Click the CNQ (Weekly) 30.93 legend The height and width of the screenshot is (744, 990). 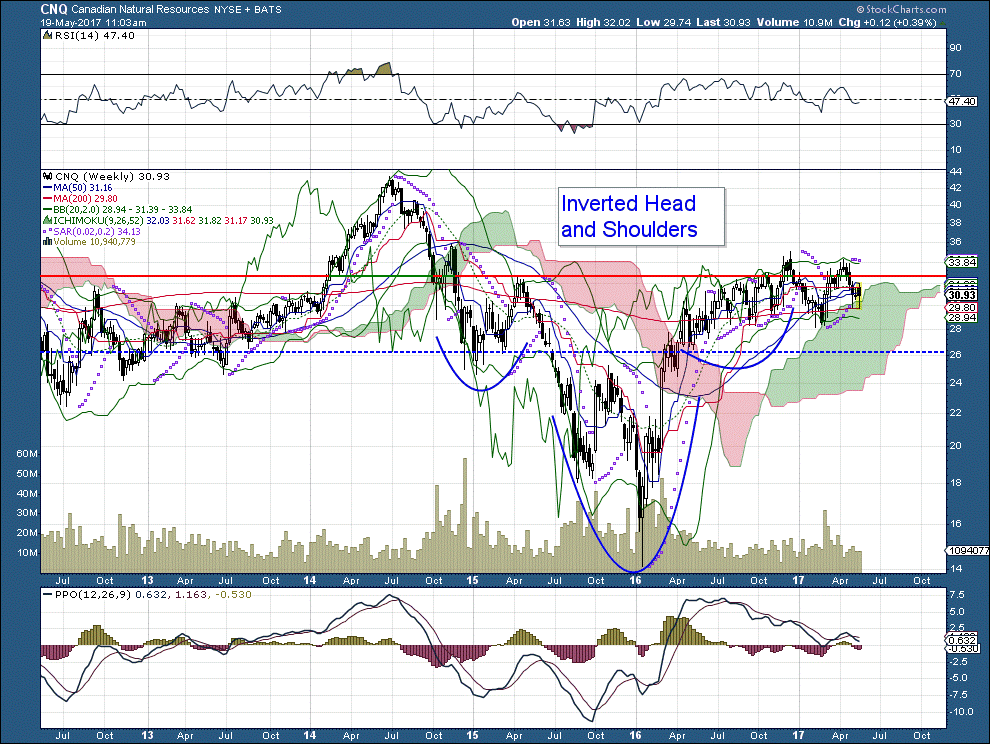pos(112,177)
